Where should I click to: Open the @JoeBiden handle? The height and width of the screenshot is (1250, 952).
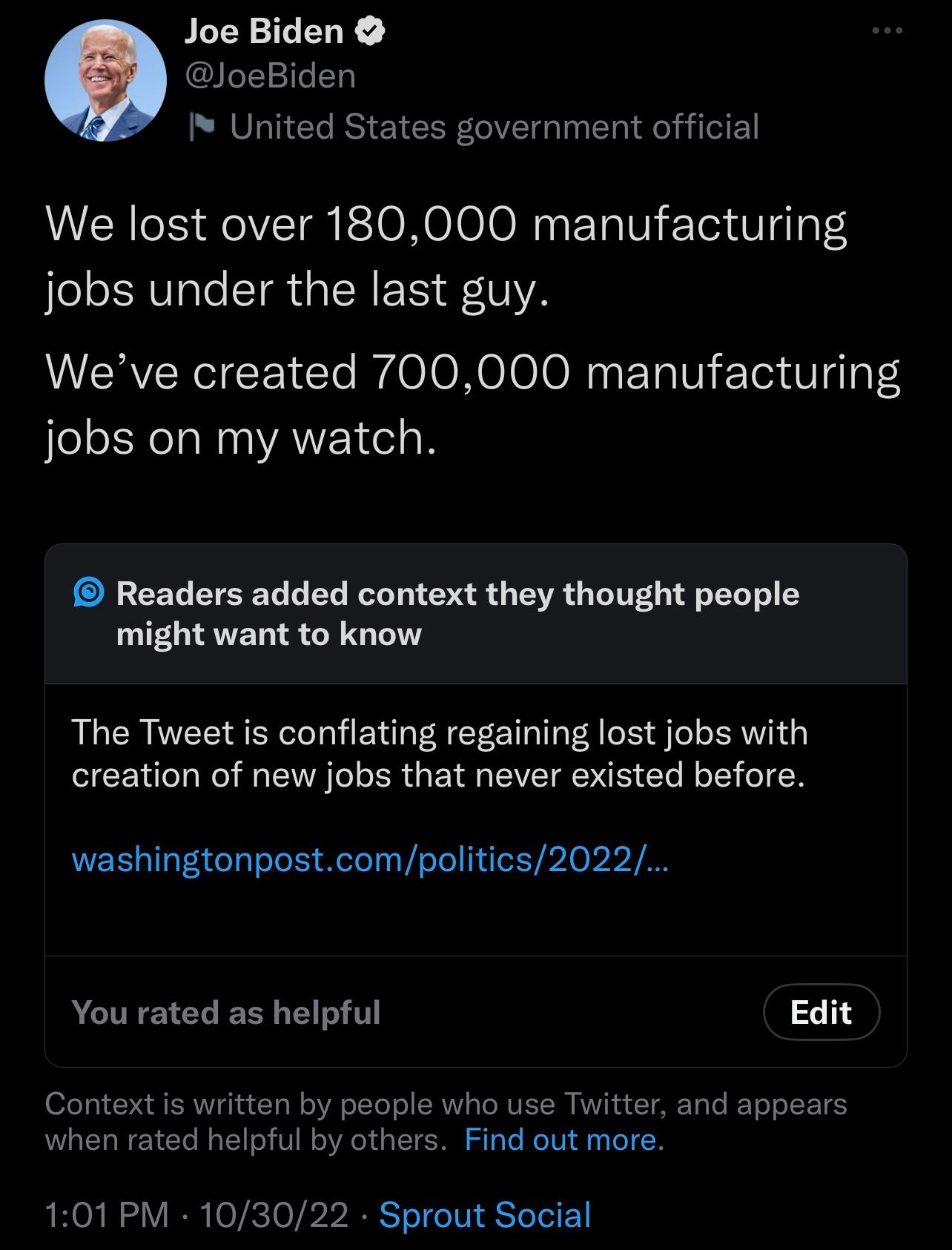coord(270,76)
